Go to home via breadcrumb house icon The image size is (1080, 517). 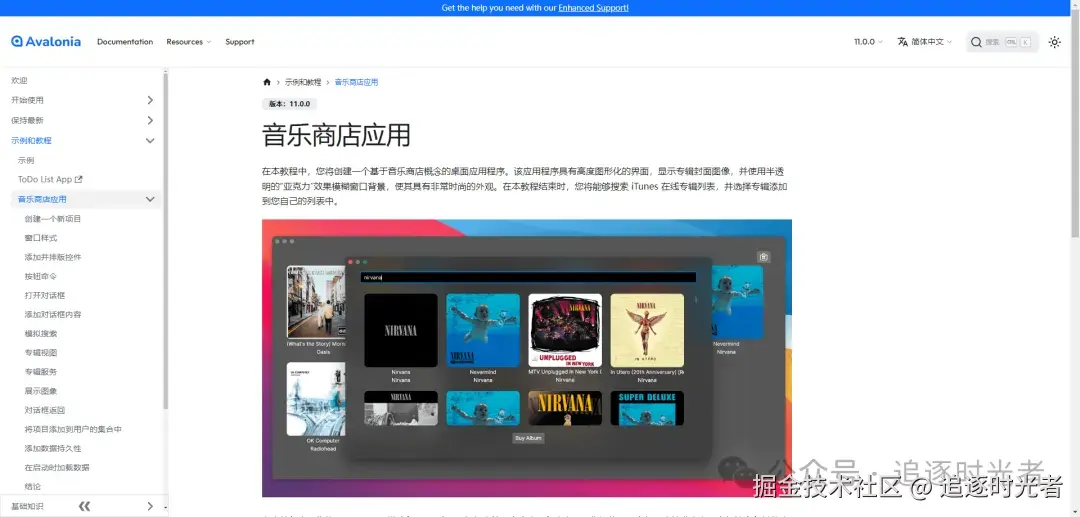[x=267, y=82]
